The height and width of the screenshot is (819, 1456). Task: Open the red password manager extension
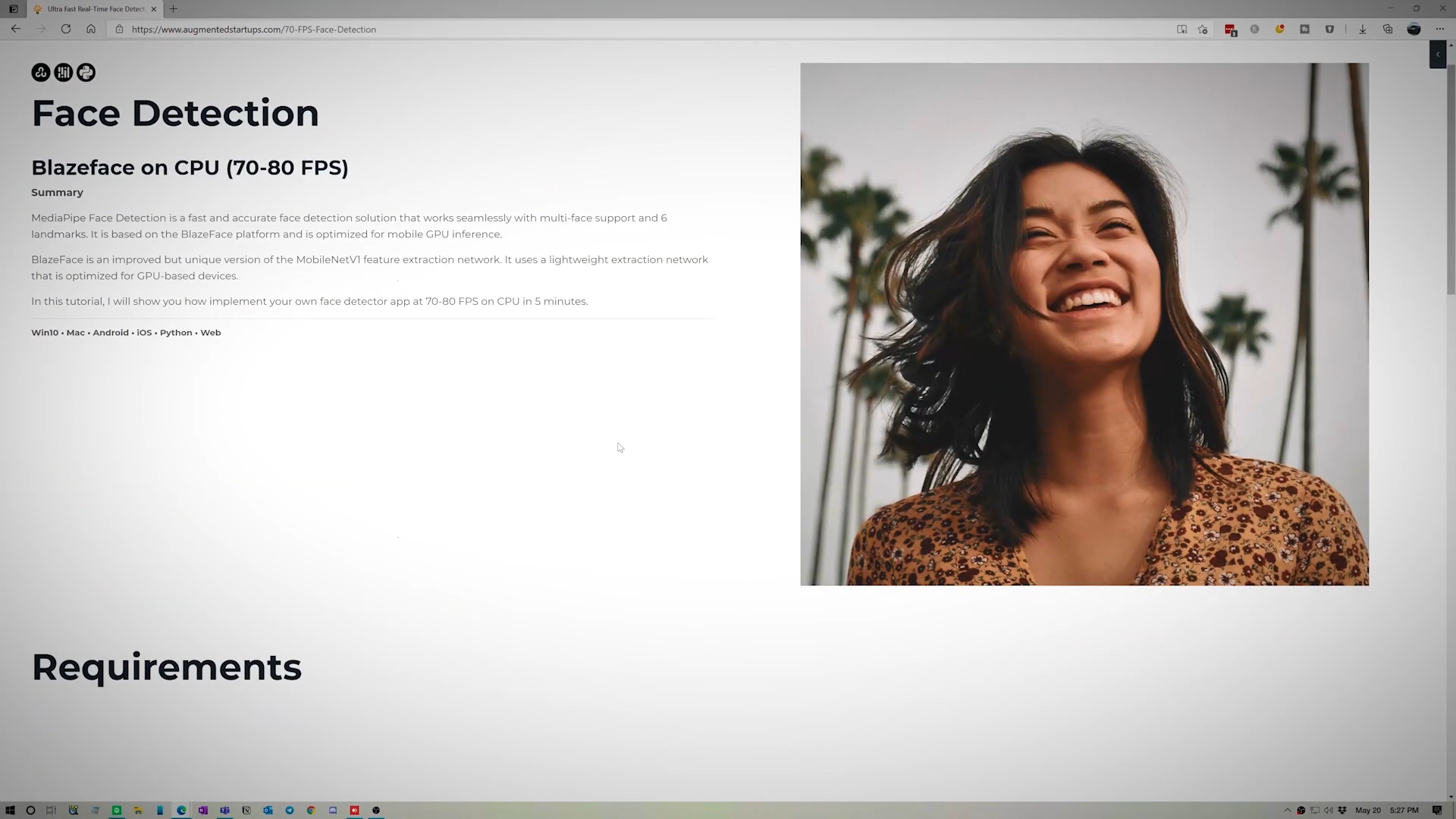pyautogui.click(x=1230, y=30)
